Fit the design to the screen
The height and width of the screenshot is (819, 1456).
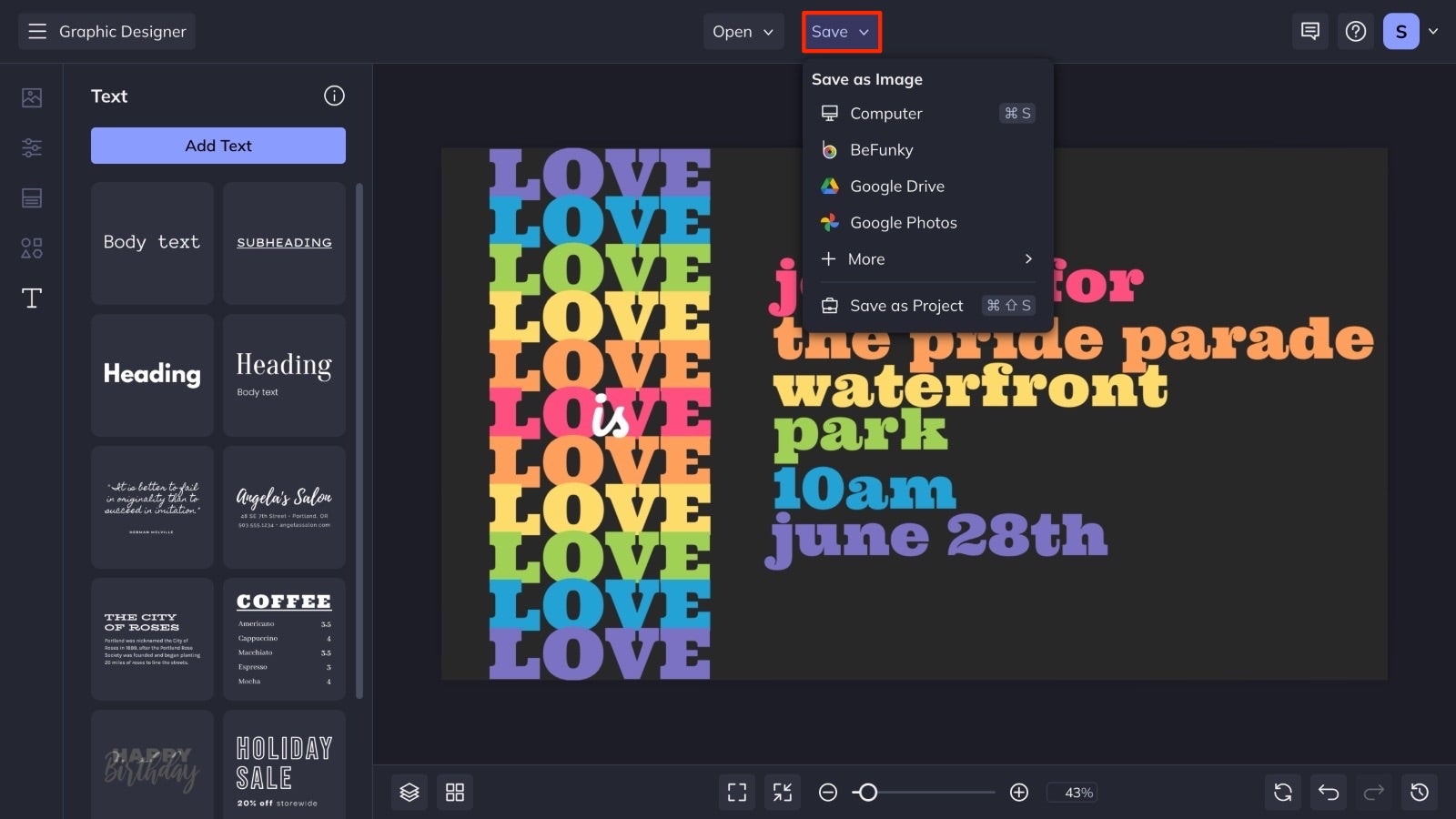click(x=781, y=792)
